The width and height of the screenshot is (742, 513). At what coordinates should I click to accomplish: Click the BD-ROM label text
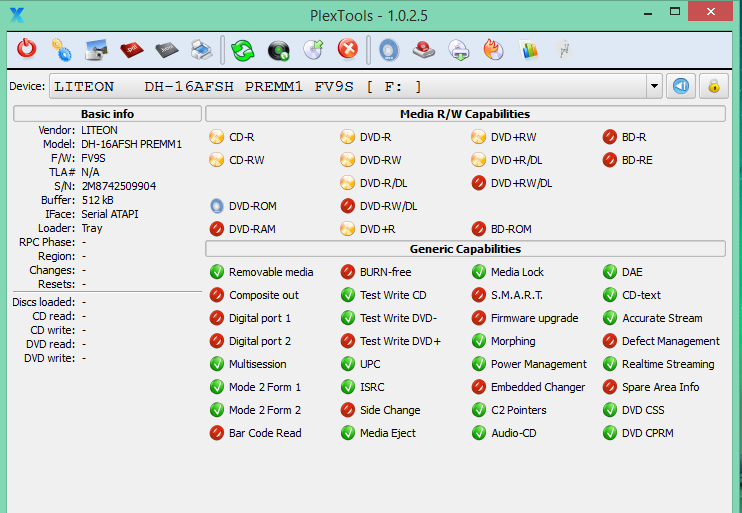(511, 229)
